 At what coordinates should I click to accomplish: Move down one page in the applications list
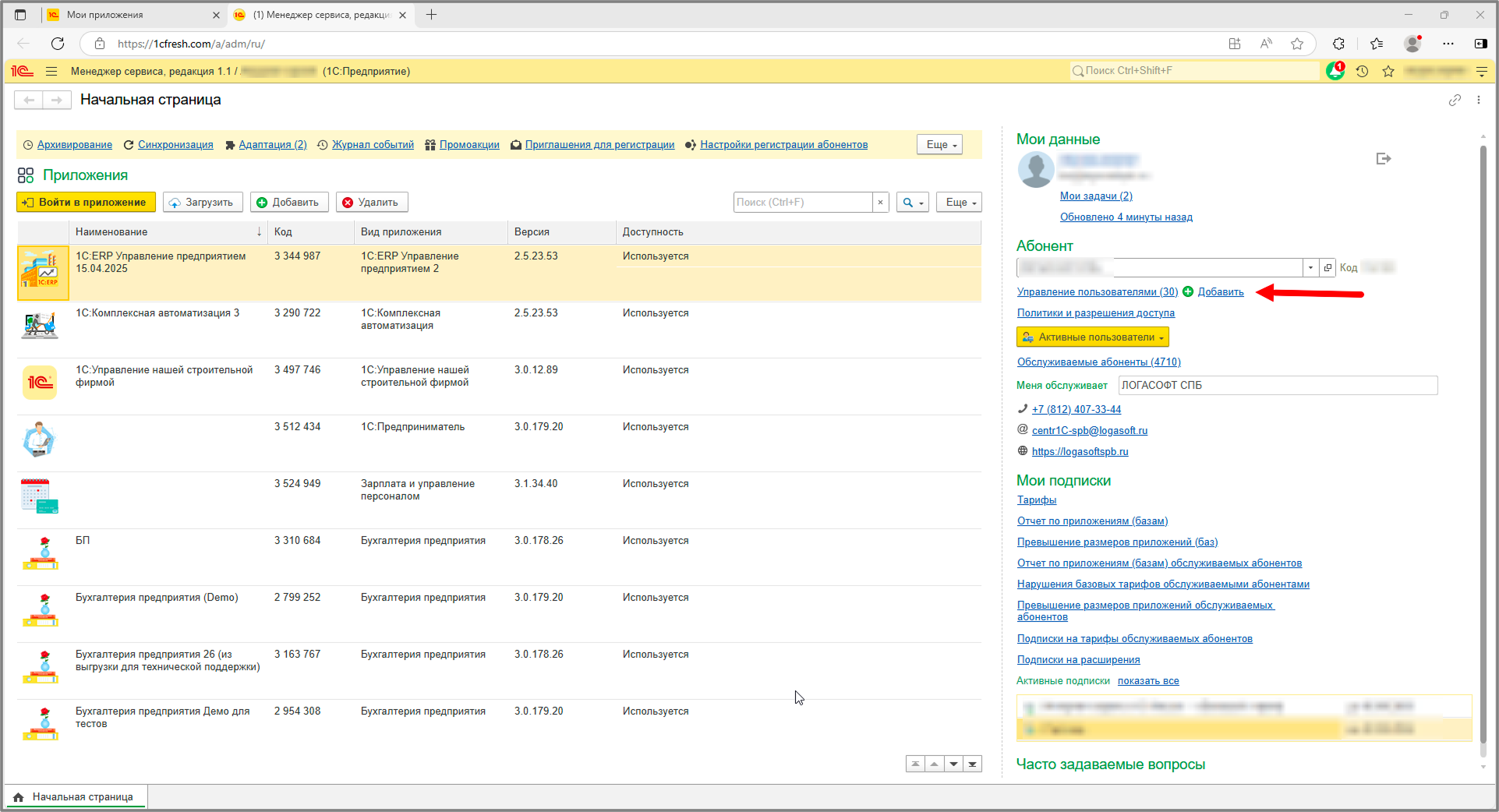(953, 764)
